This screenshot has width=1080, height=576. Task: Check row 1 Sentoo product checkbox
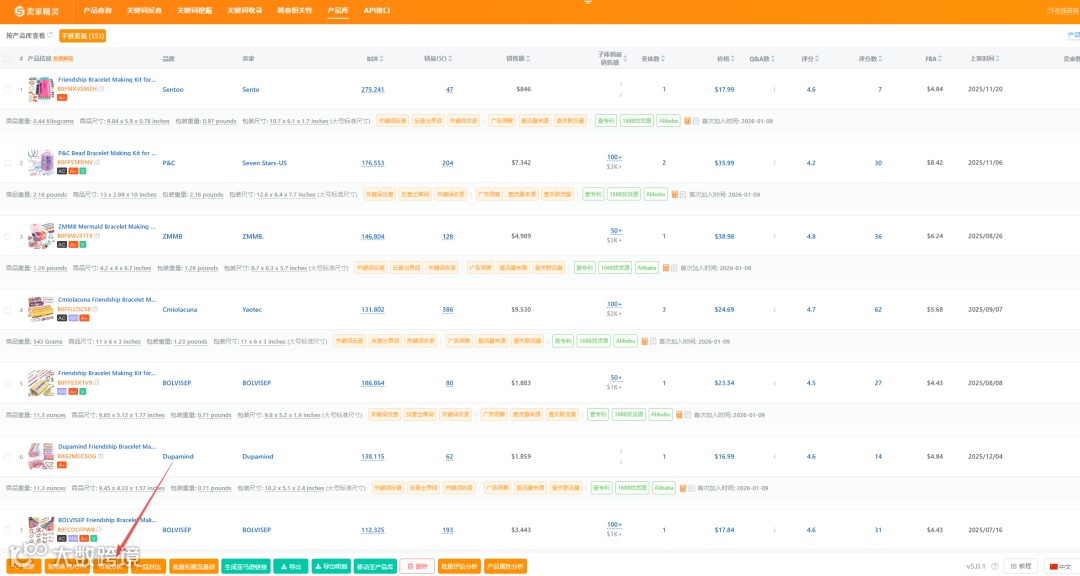[x=8, y=90]
